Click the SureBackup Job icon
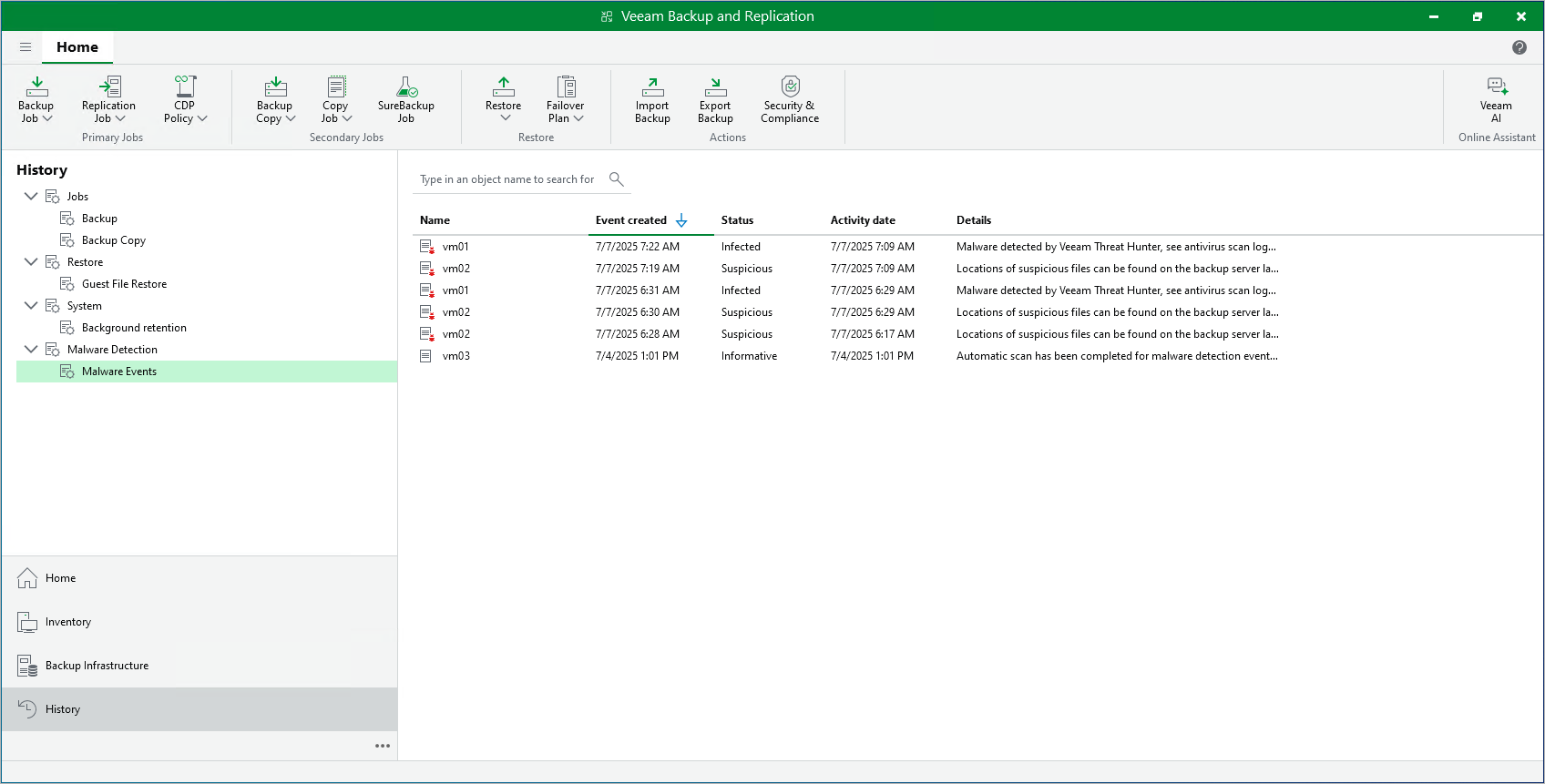This screenshot has height=784, width=1545. pyautogui.click(x=406, y=87)
